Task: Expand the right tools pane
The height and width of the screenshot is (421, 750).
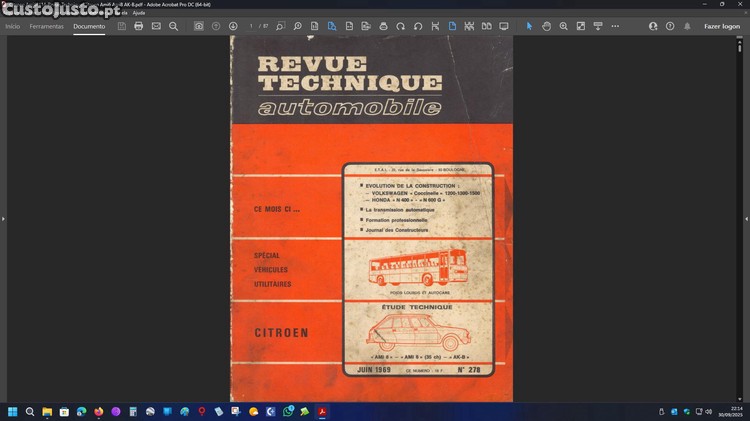Action: click(746, 218)
